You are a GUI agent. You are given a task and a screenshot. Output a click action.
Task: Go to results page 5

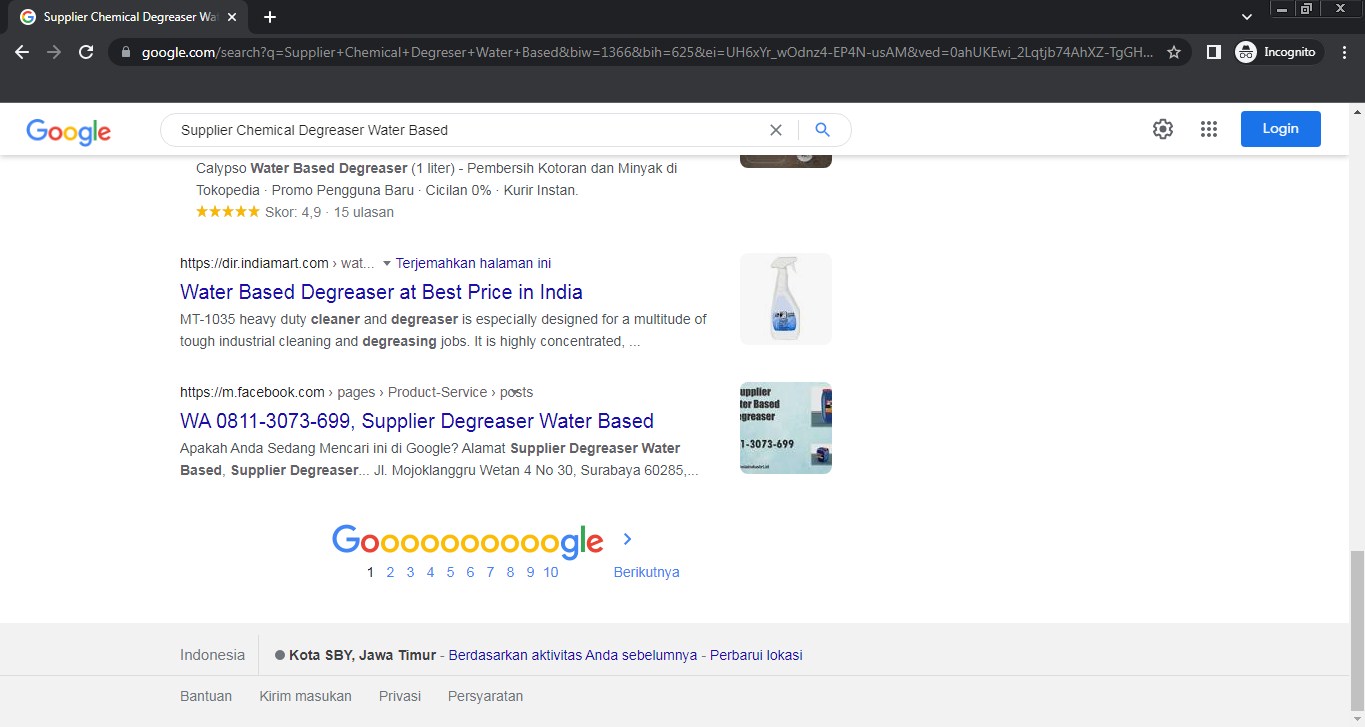(450, 572)
